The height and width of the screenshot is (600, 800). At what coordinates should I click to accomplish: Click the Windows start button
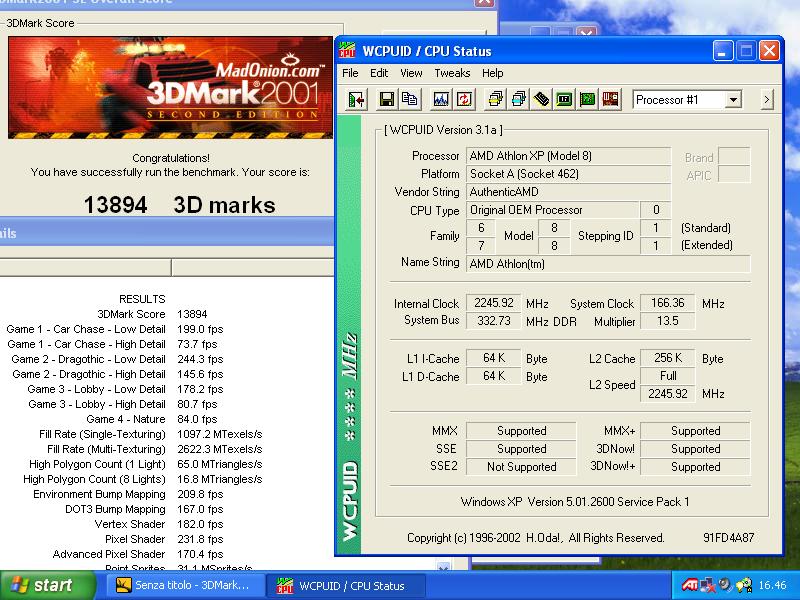pos(48,585)
